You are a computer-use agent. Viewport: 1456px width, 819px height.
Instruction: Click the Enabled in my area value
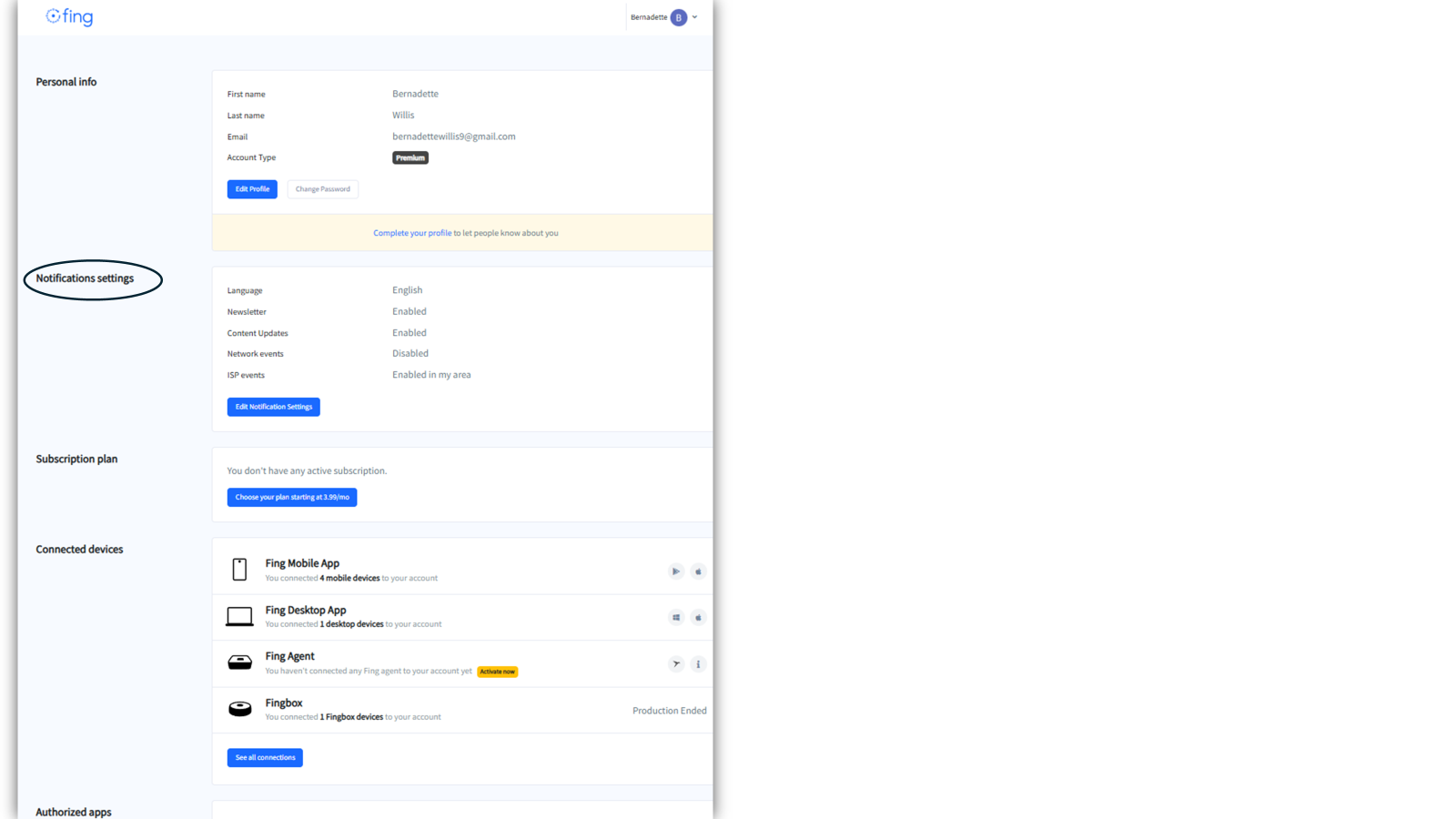point(431,375)
